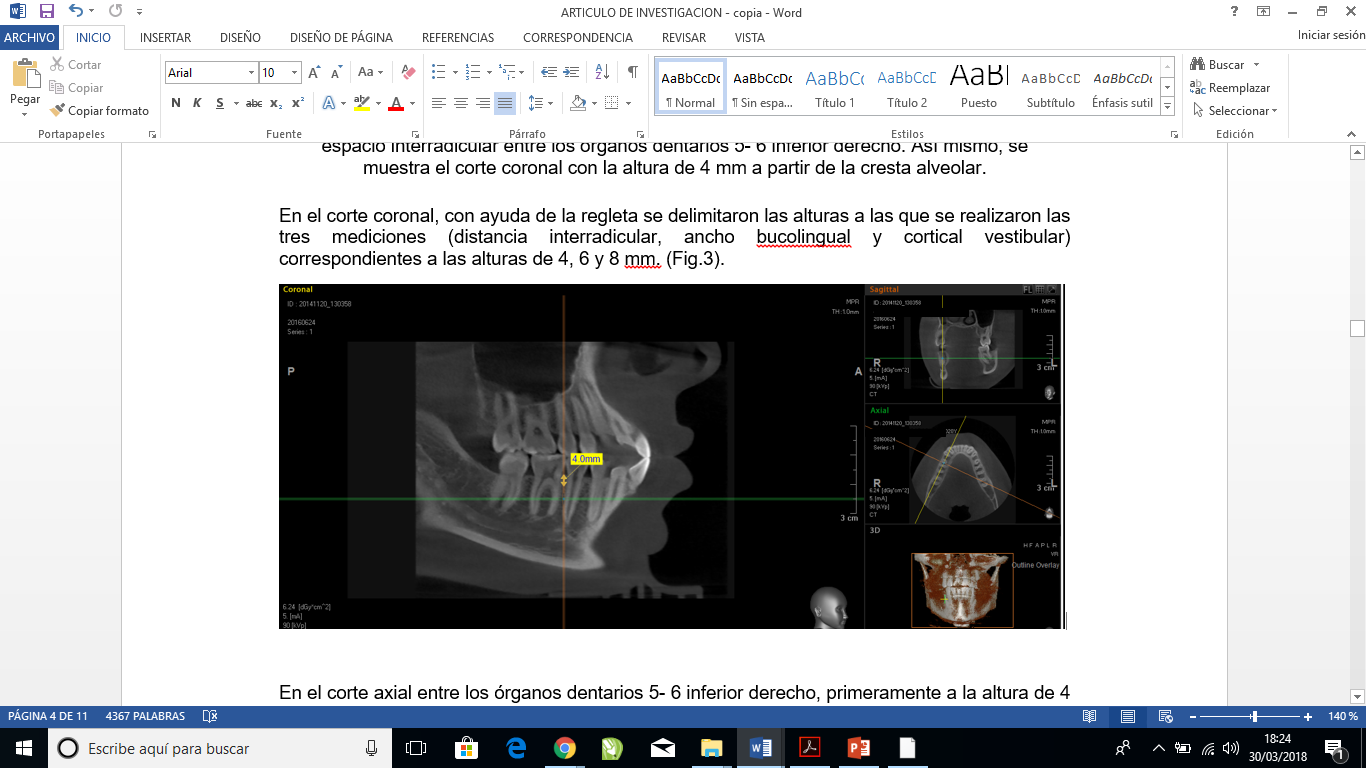Image resolution: width=1366 pixels, height=768 pixels.
Task: Select the justify text alignment icon
Action: (x=505, y=103)
